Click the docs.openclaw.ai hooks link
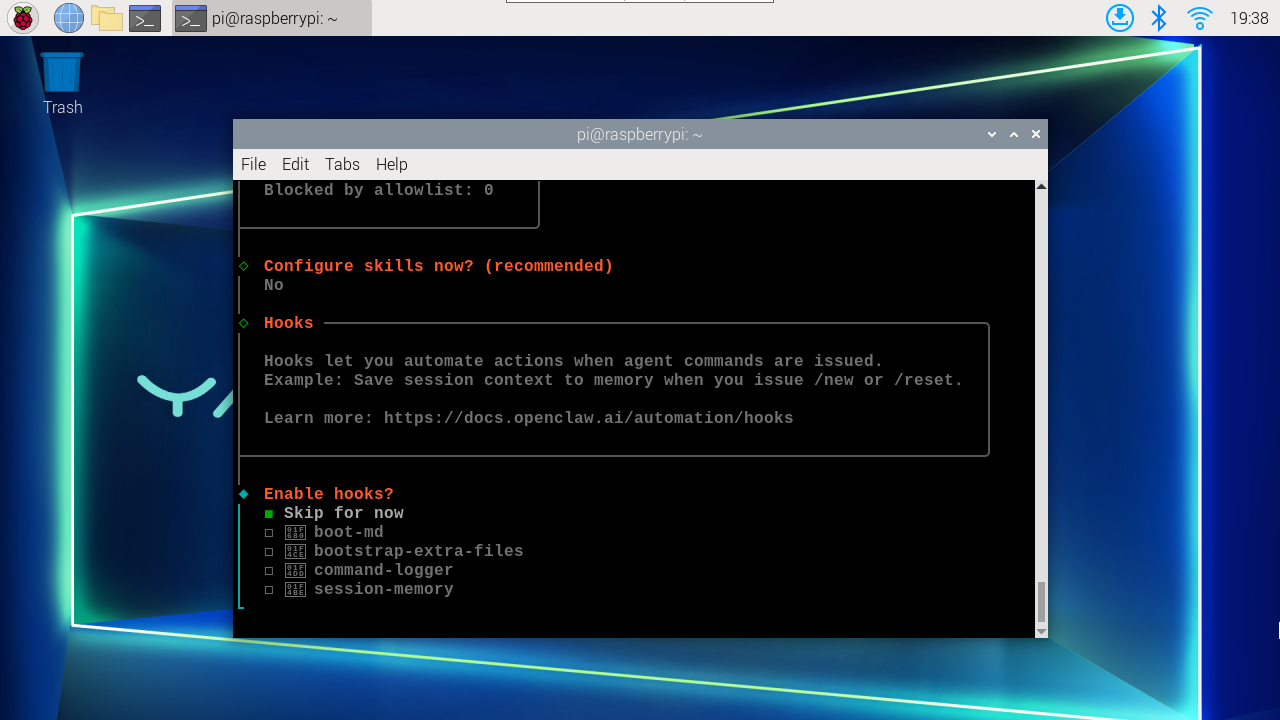Image resolution: width=1280 pixels, height=720 pixels. 589,418
